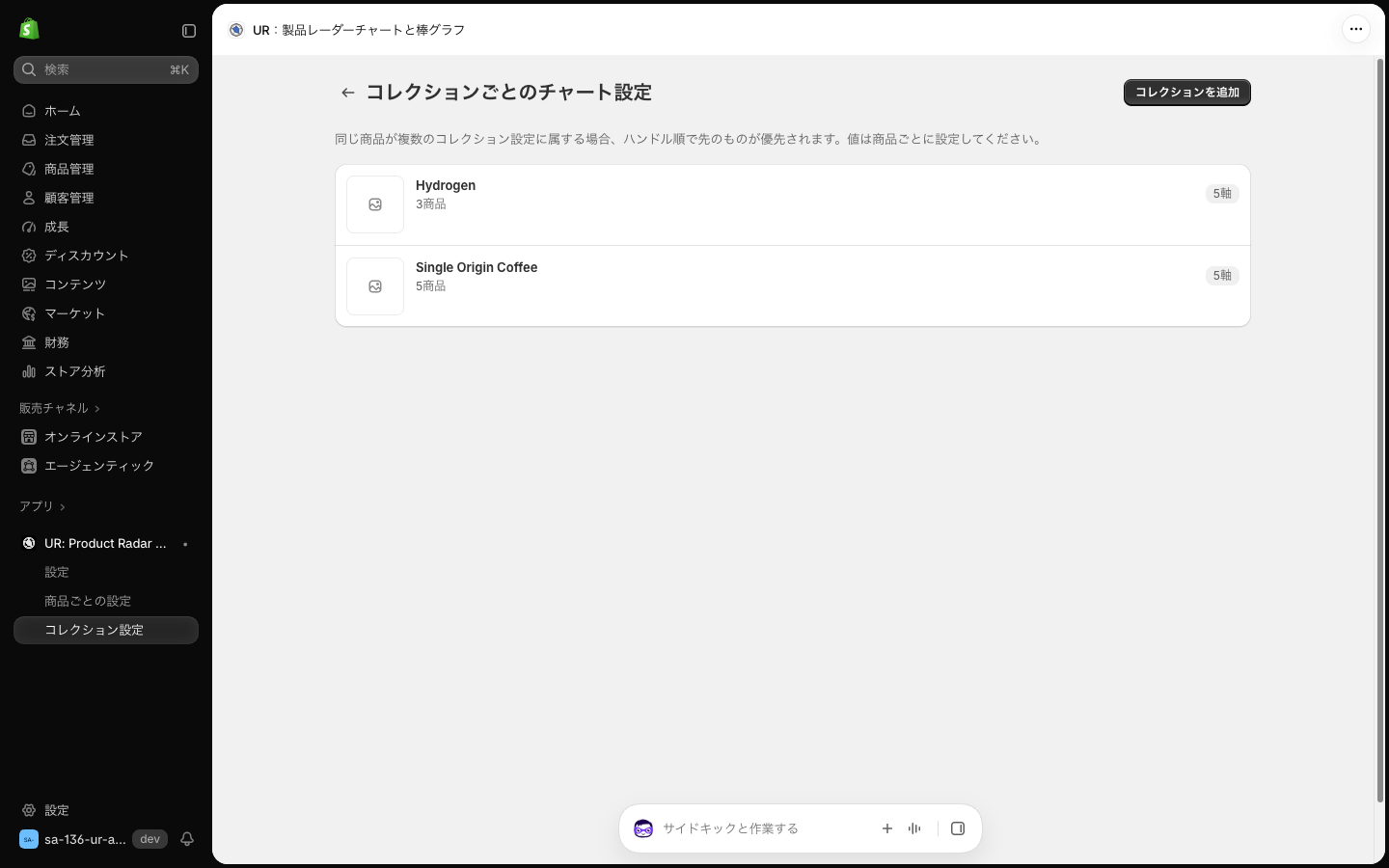This screenshot has height=868, width=1389.
Task: Start voice input in Sidekick bar
Action: click(914, 828)
